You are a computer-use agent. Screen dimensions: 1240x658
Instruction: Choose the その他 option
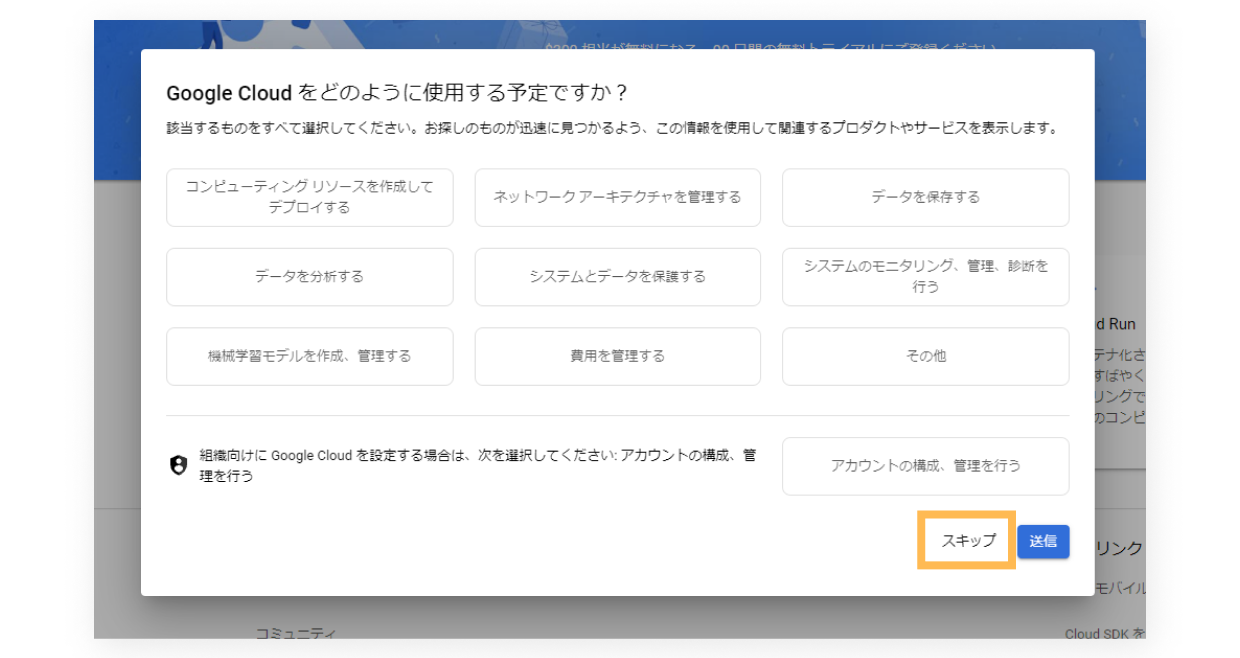pos(925,356)
